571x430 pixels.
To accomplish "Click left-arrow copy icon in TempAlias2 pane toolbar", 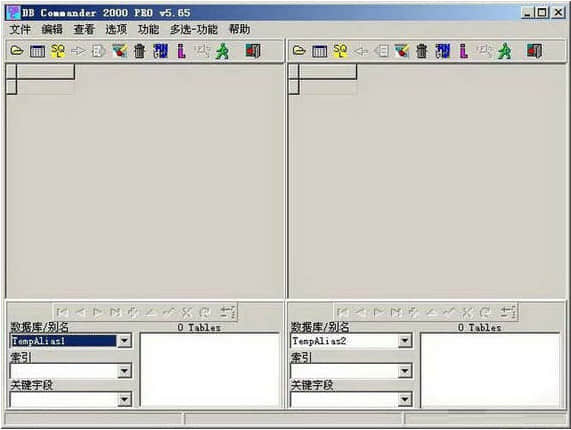I will coord(361,51).
